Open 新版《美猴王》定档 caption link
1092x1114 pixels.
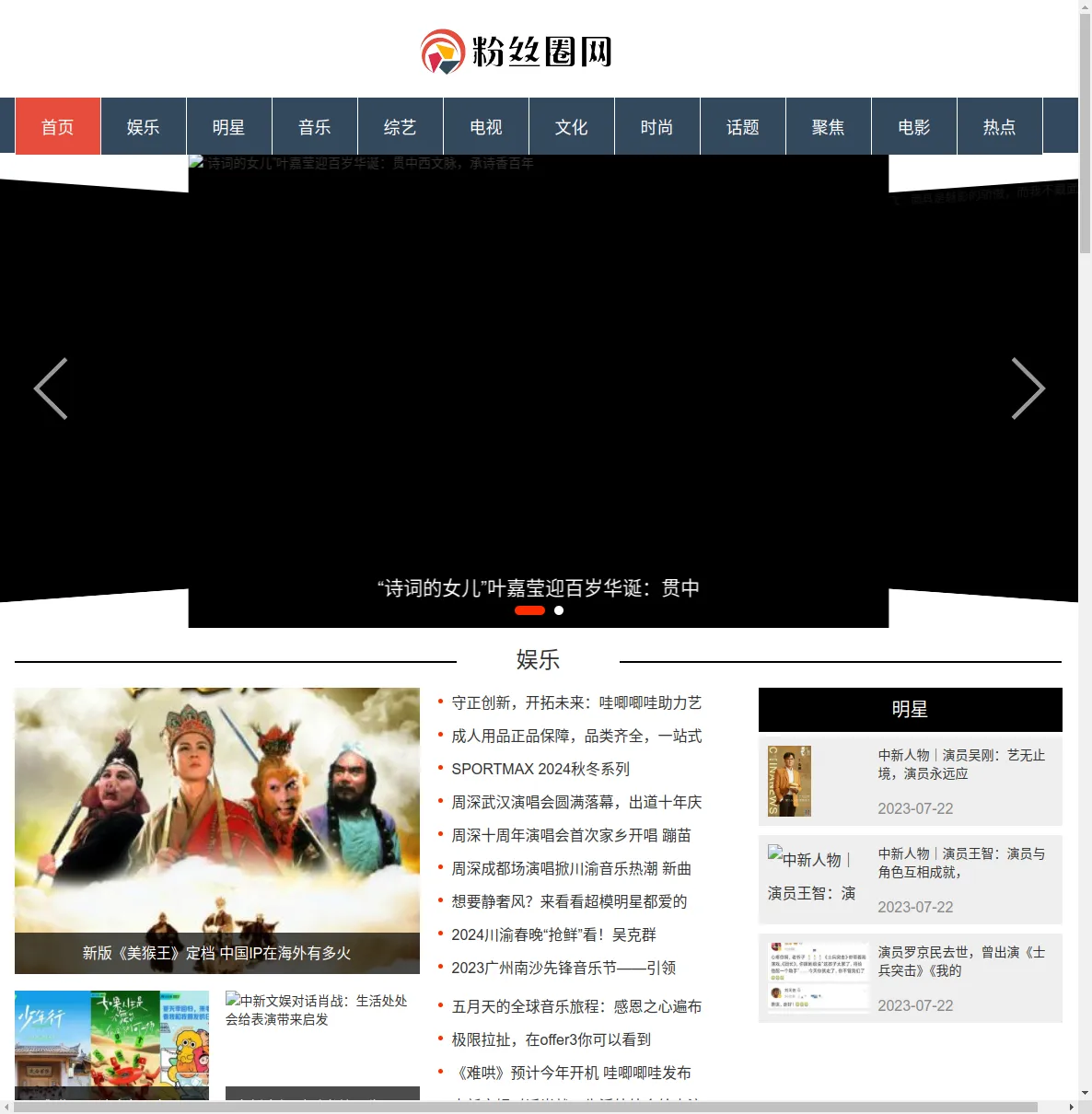(217, 953)
